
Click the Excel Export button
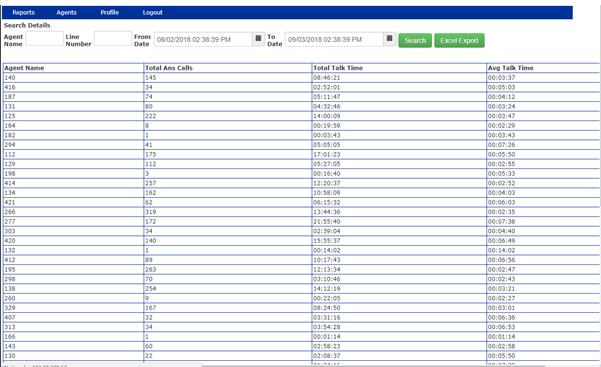point(459,40)
